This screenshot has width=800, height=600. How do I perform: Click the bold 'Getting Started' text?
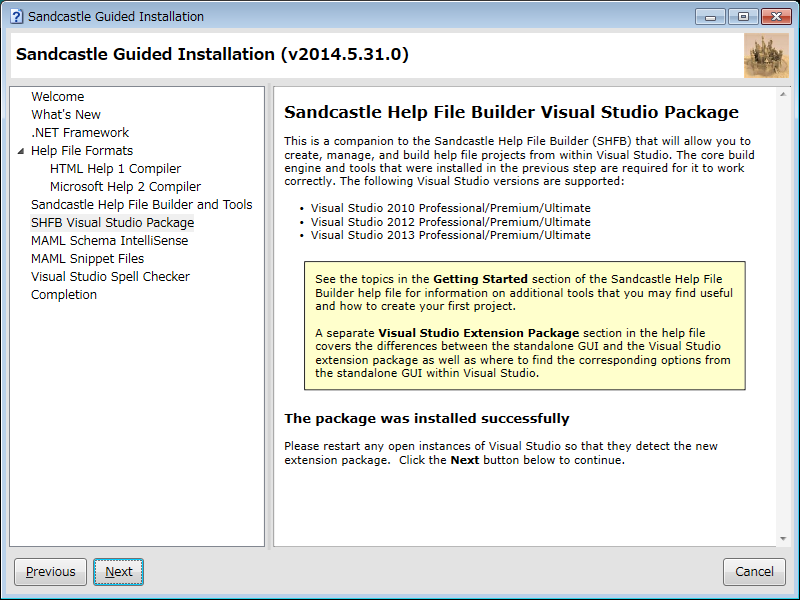(480, 279)
